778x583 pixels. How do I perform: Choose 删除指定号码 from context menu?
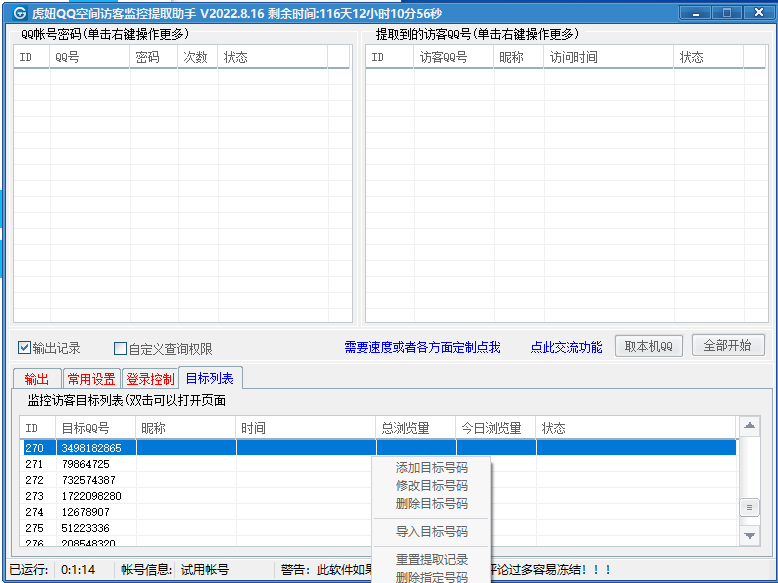click(x=432, y=577)
